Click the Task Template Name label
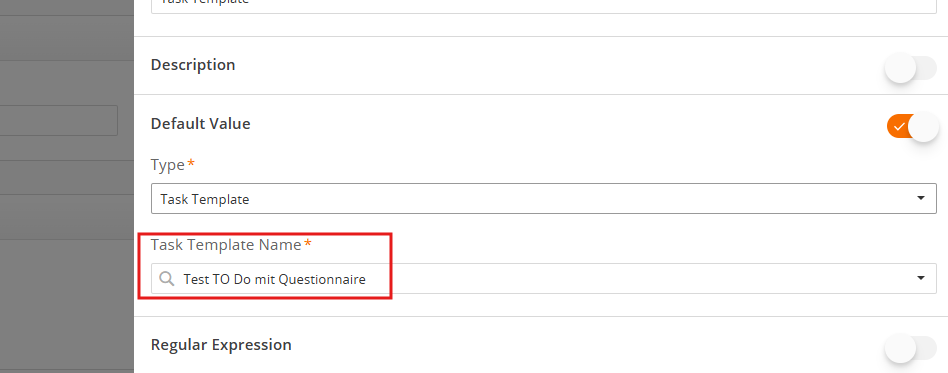948x373 pixels. point(226,245)
